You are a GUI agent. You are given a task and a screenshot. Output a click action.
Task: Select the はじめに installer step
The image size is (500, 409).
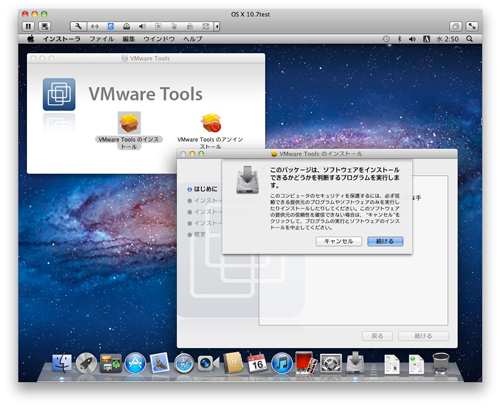202,189
